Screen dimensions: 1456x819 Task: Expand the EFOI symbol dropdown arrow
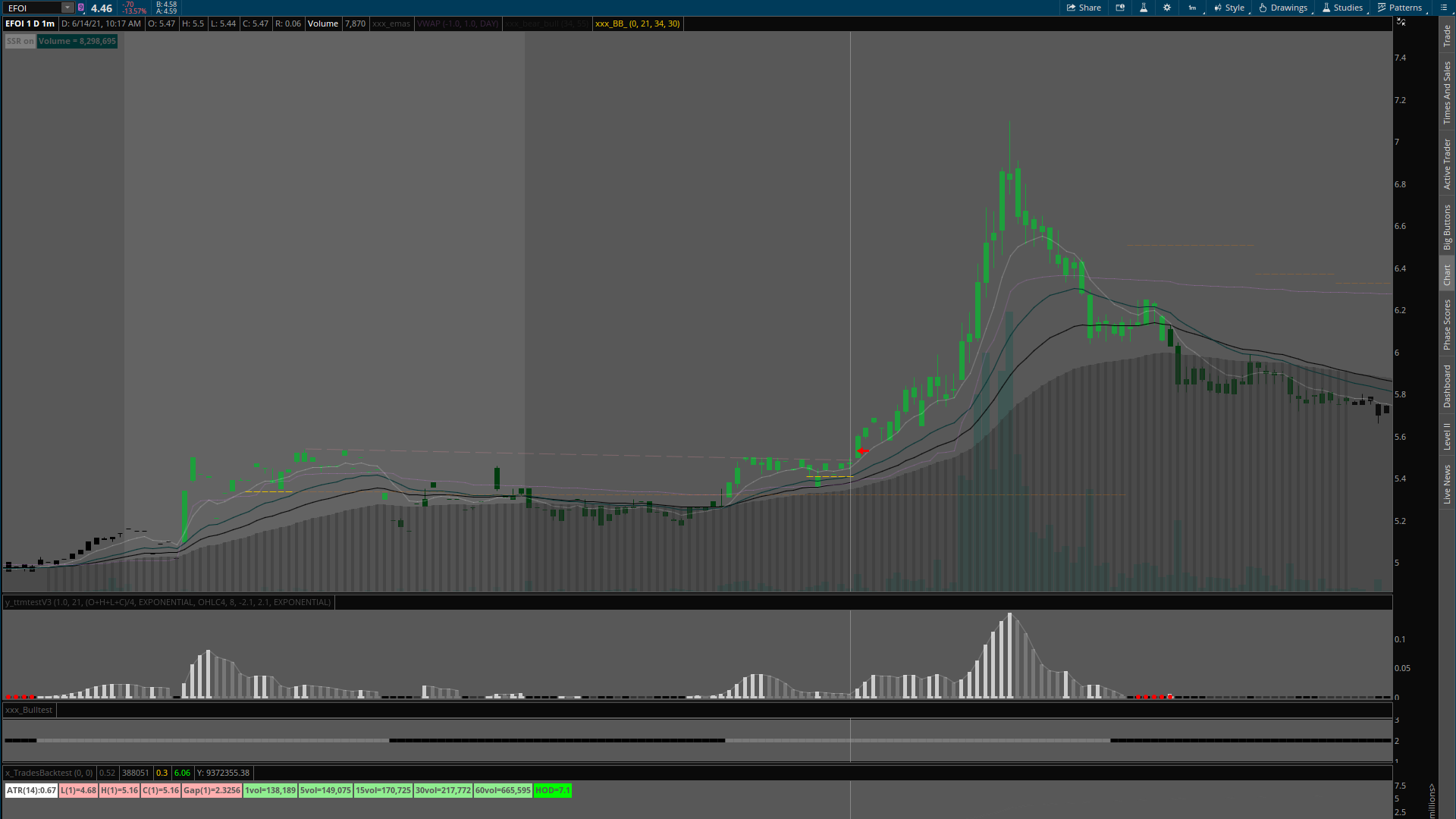[x=67, y=8]
